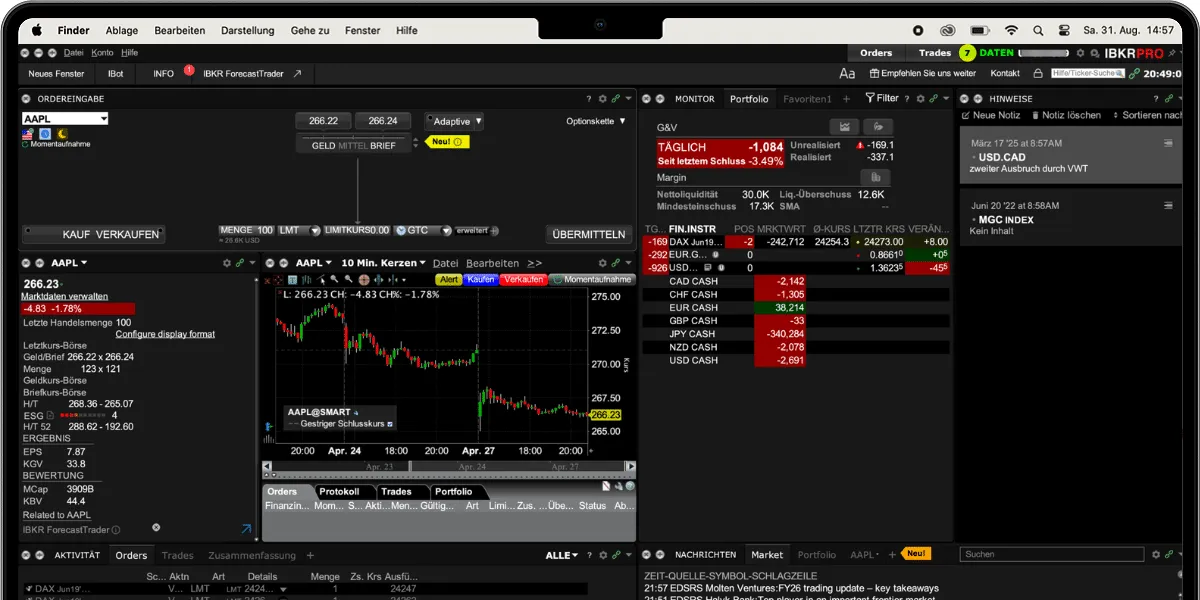Choose VERKAUFEN order side
This screenshot has height=600, width=1200.
[127, 234]
